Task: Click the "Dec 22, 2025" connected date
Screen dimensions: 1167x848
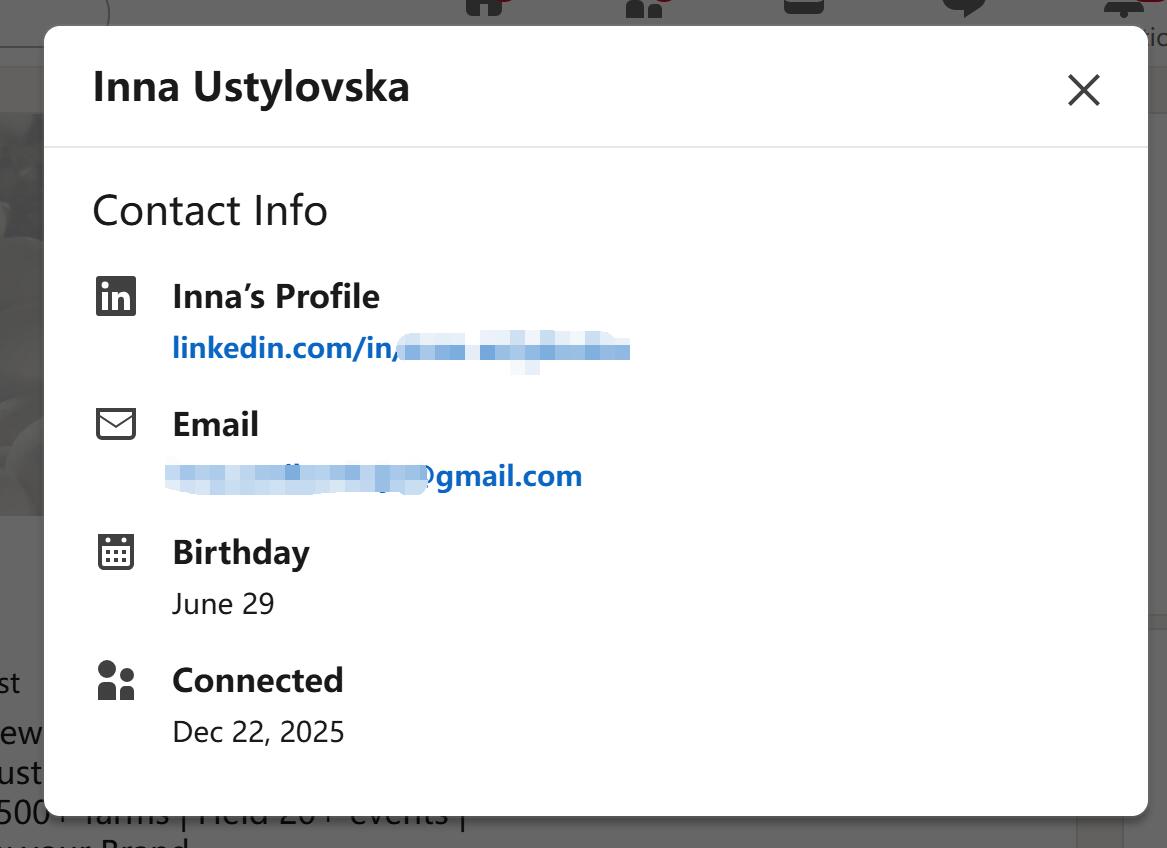Action: coord(259,732)
